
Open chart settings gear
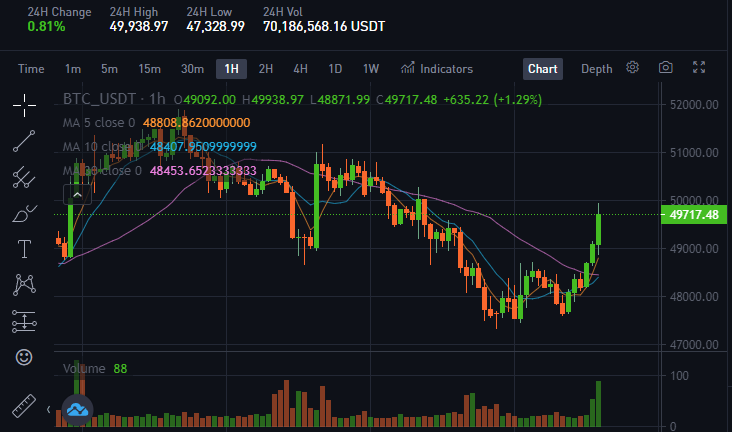[x=633, y=67]
